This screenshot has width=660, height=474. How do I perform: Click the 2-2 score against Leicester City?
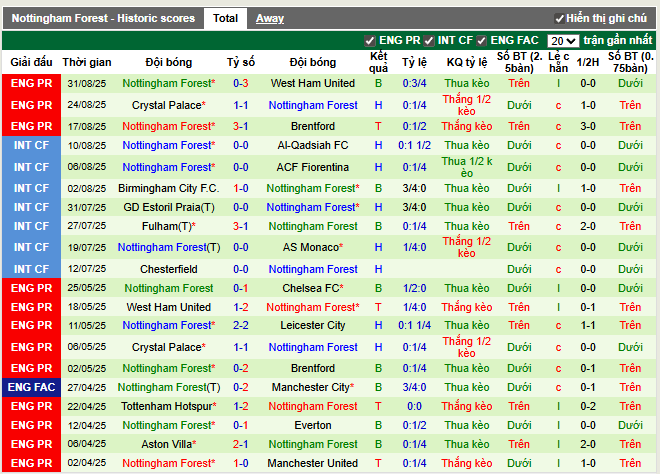(x=241, y=325)
